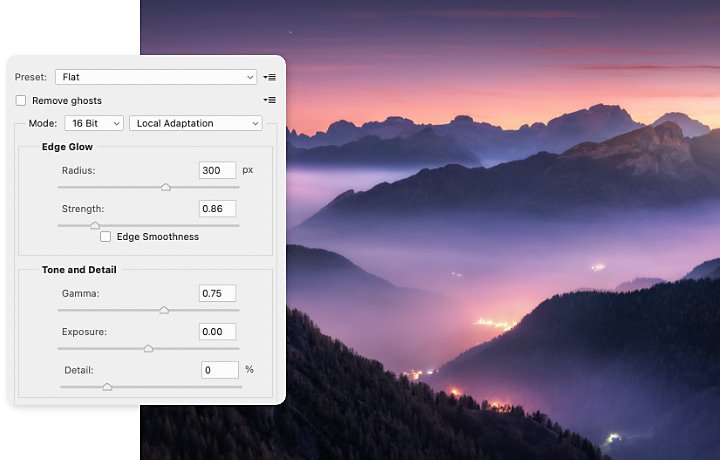
Task: Click the Gamma value field showing 0.75
Action: [x=217, y=293]
